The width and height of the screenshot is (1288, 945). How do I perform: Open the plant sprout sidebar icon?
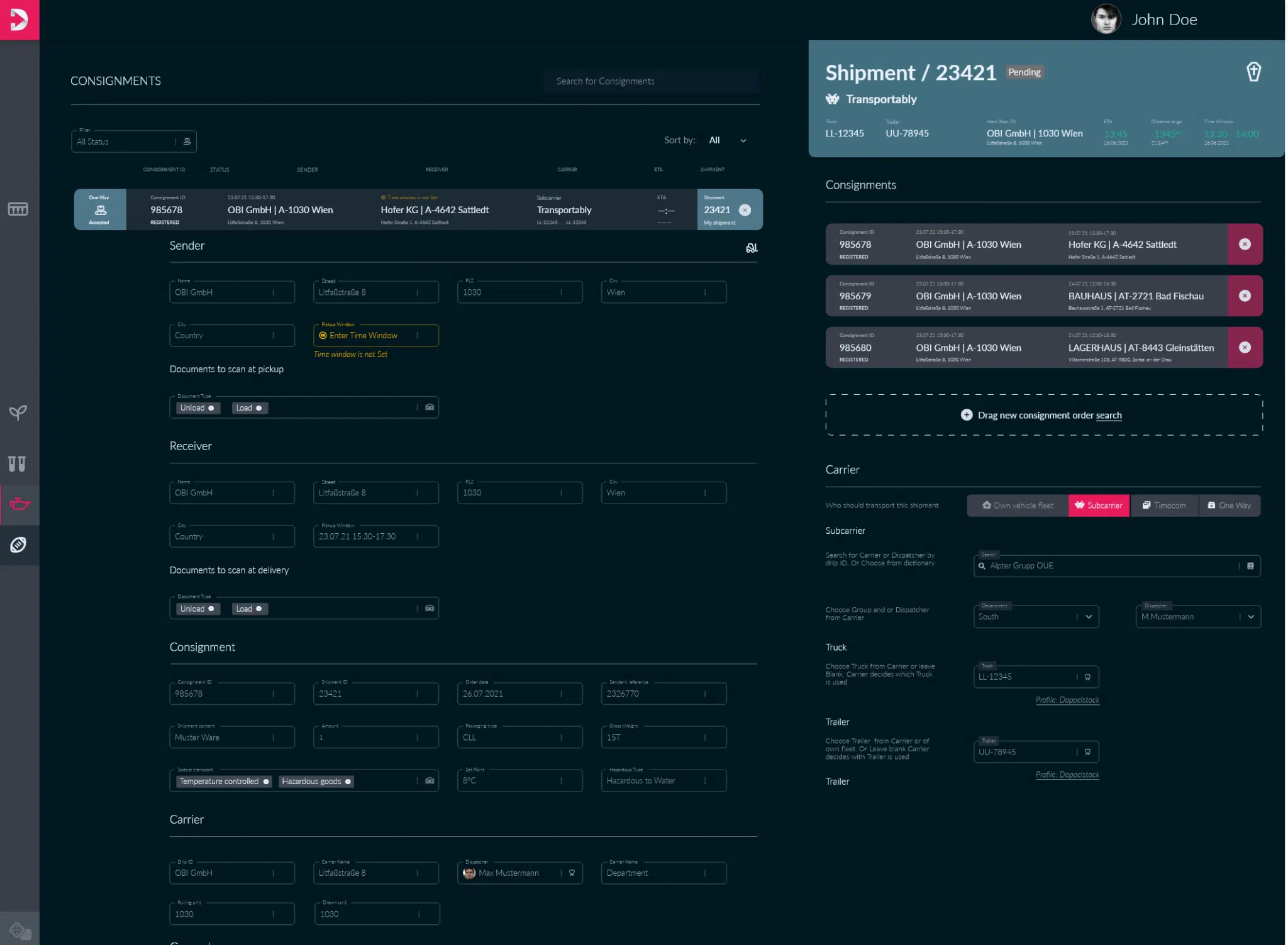[x=18, y=412]
